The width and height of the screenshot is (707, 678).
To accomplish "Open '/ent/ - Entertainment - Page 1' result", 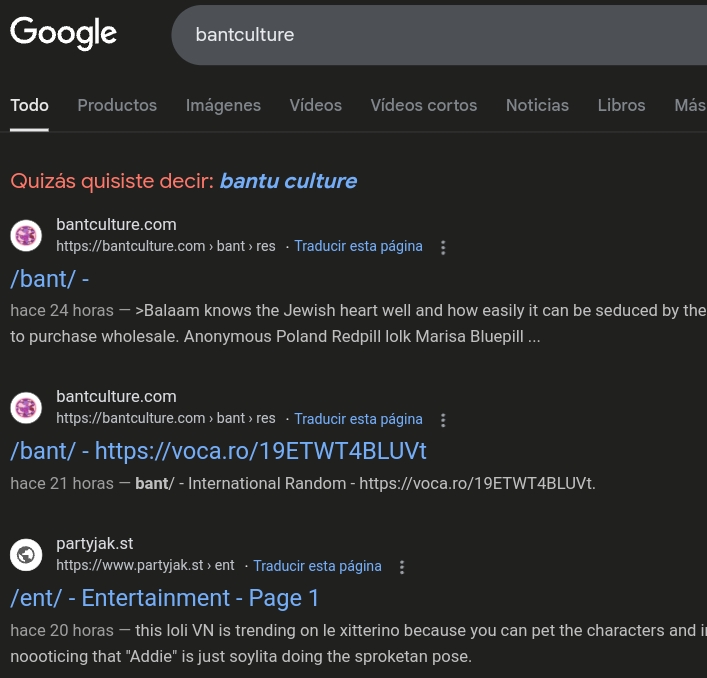I will pyautogui.click(x=165, y=598).
